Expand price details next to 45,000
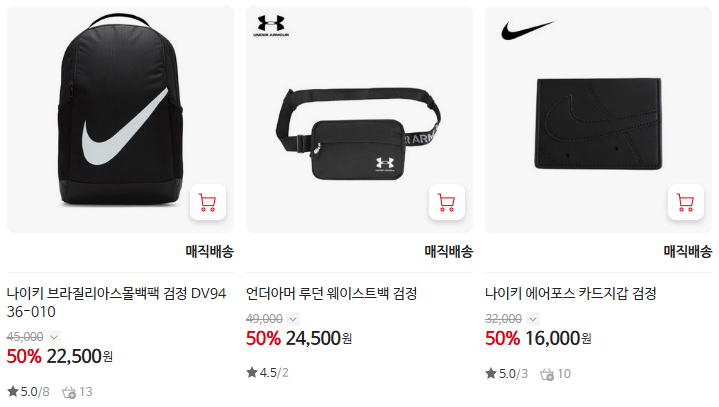The width and height of the screenshot is (719, 407). (x=54, y=337)
